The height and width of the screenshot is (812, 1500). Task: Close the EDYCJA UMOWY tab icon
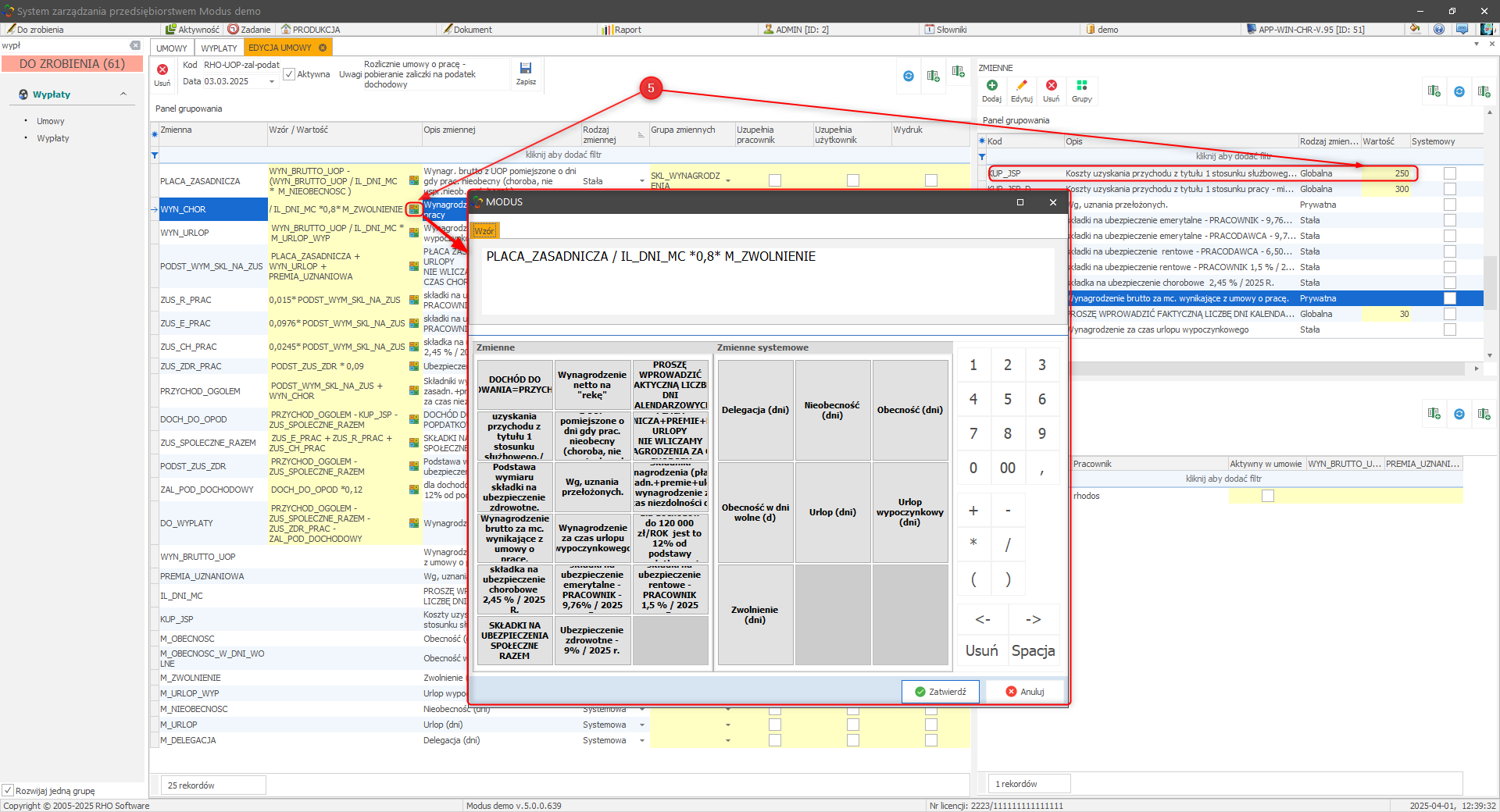point(323,48)
